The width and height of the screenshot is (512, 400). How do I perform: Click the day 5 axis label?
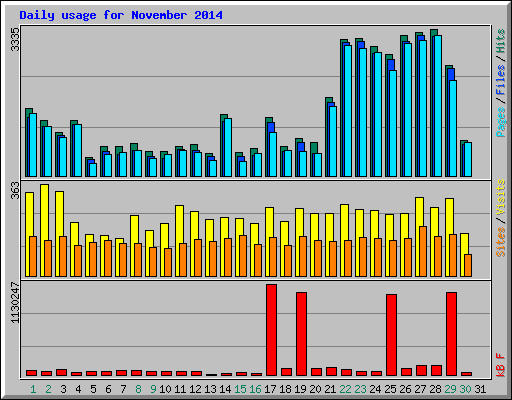click(x=93, y=389)
